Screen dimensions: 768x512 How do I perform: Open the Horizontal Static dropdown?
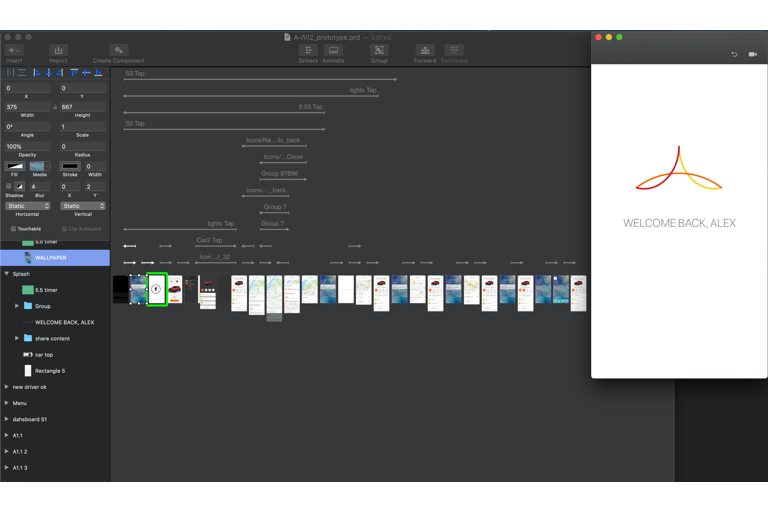tap(27, 206)
